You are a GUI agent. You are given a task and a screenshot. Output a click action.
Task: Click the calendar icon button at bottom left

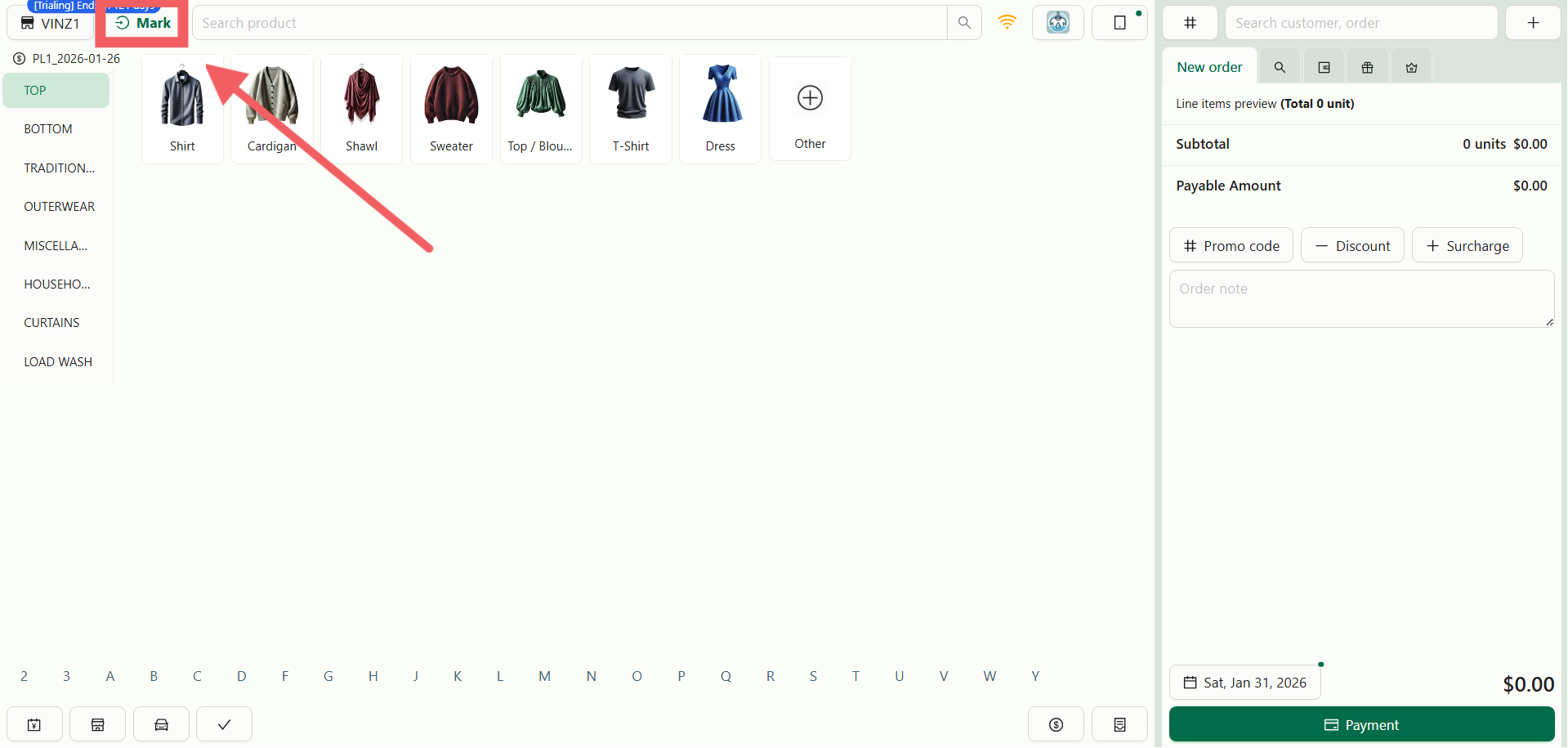click(34, 724)
